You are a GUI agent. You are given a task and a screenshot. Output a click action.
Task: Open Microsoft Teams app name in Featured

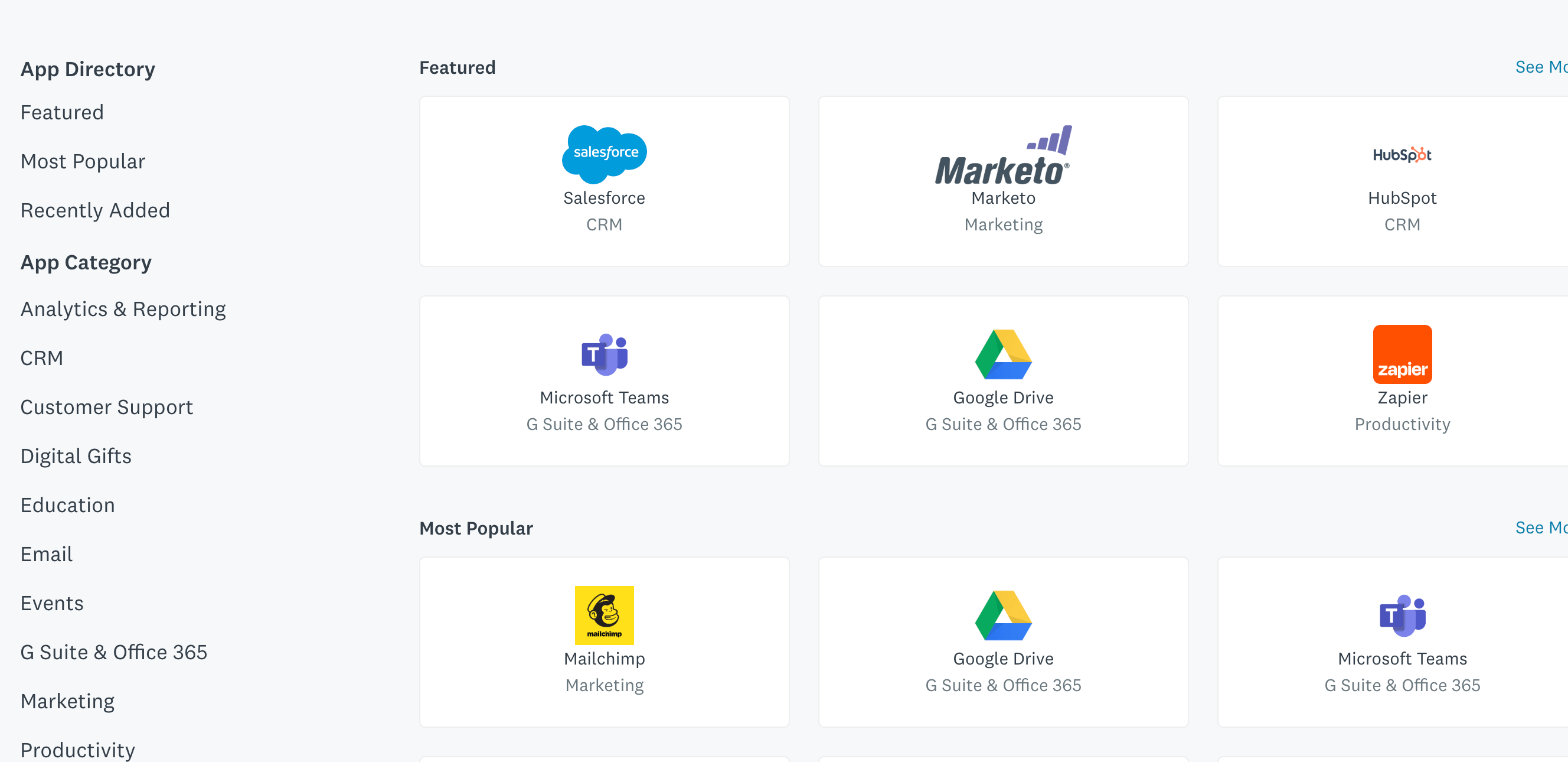604,398
